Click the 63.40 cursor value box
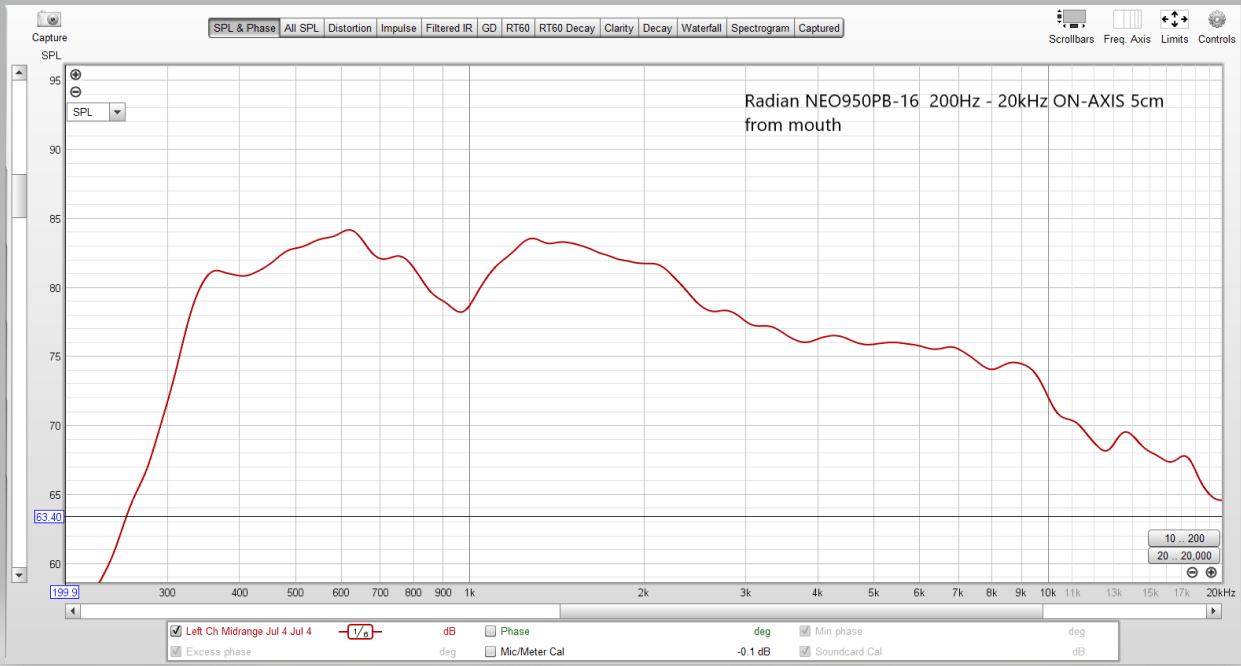Viewport: 1241px width, 666px height. (x=48, y=517)
